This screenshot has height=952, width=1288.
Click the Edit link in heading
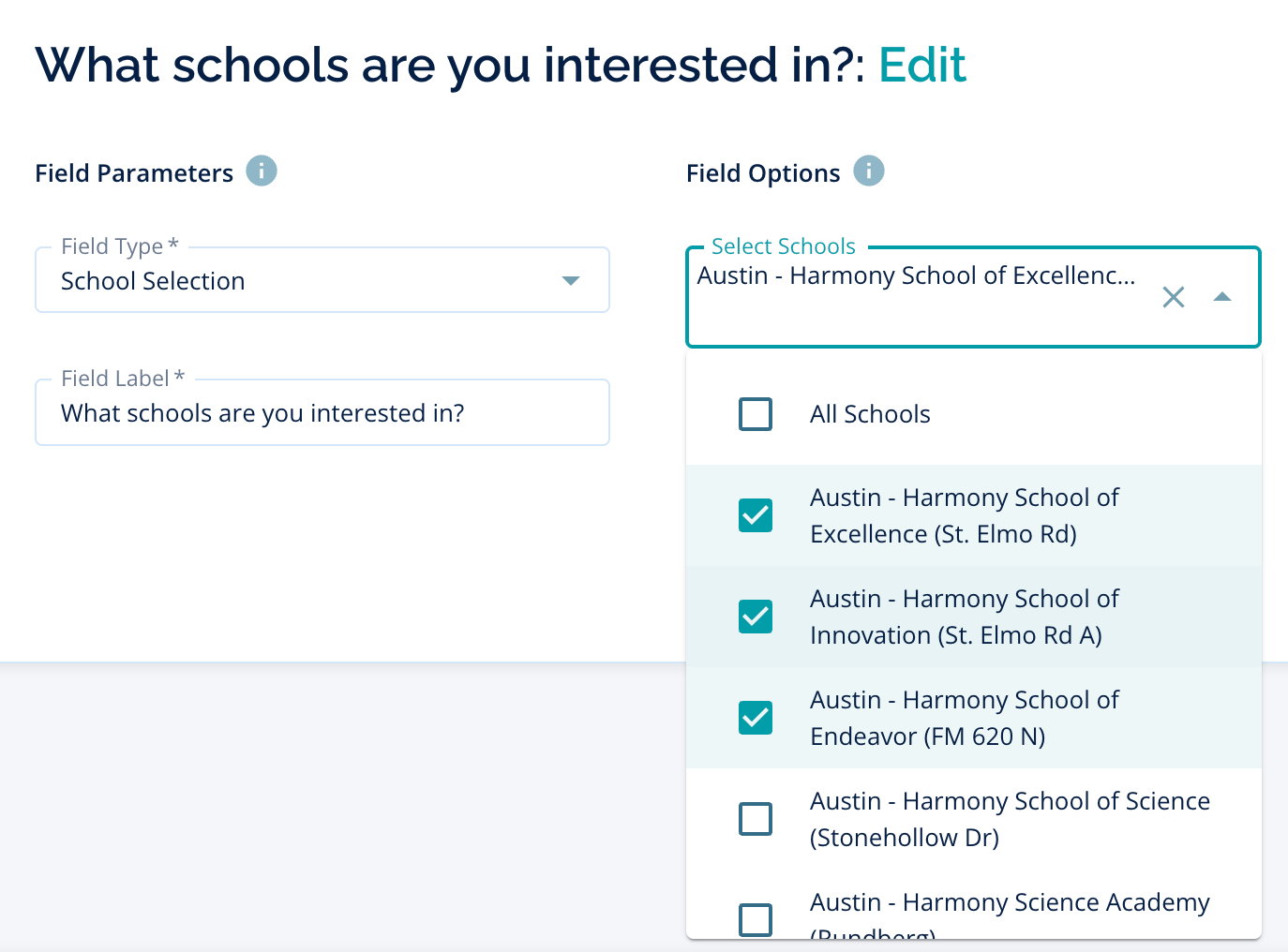922,66
